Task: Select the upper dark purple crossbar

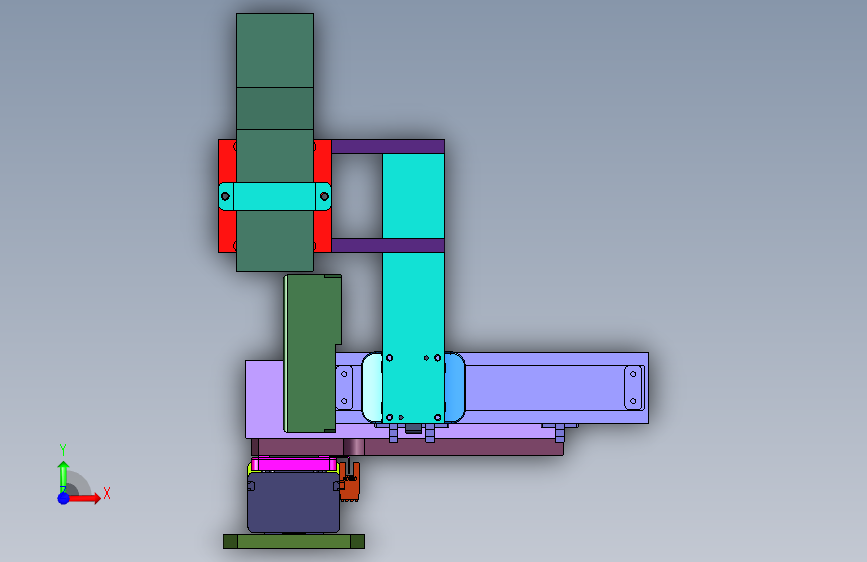Action: pyautogui.click(x=388, y=147)
